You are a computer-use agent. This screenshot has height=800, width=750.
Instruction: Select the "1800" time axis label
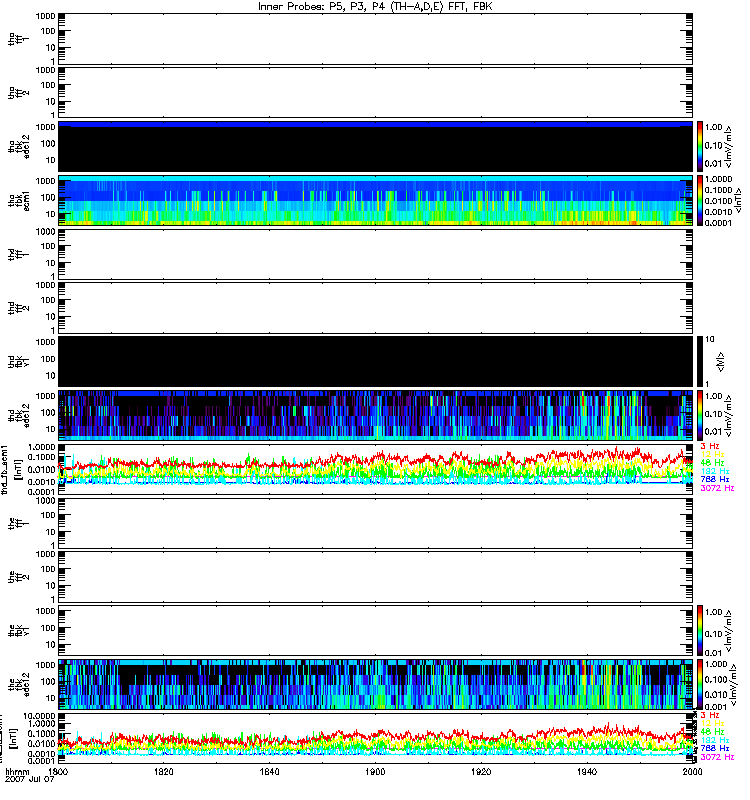point(58,771)
